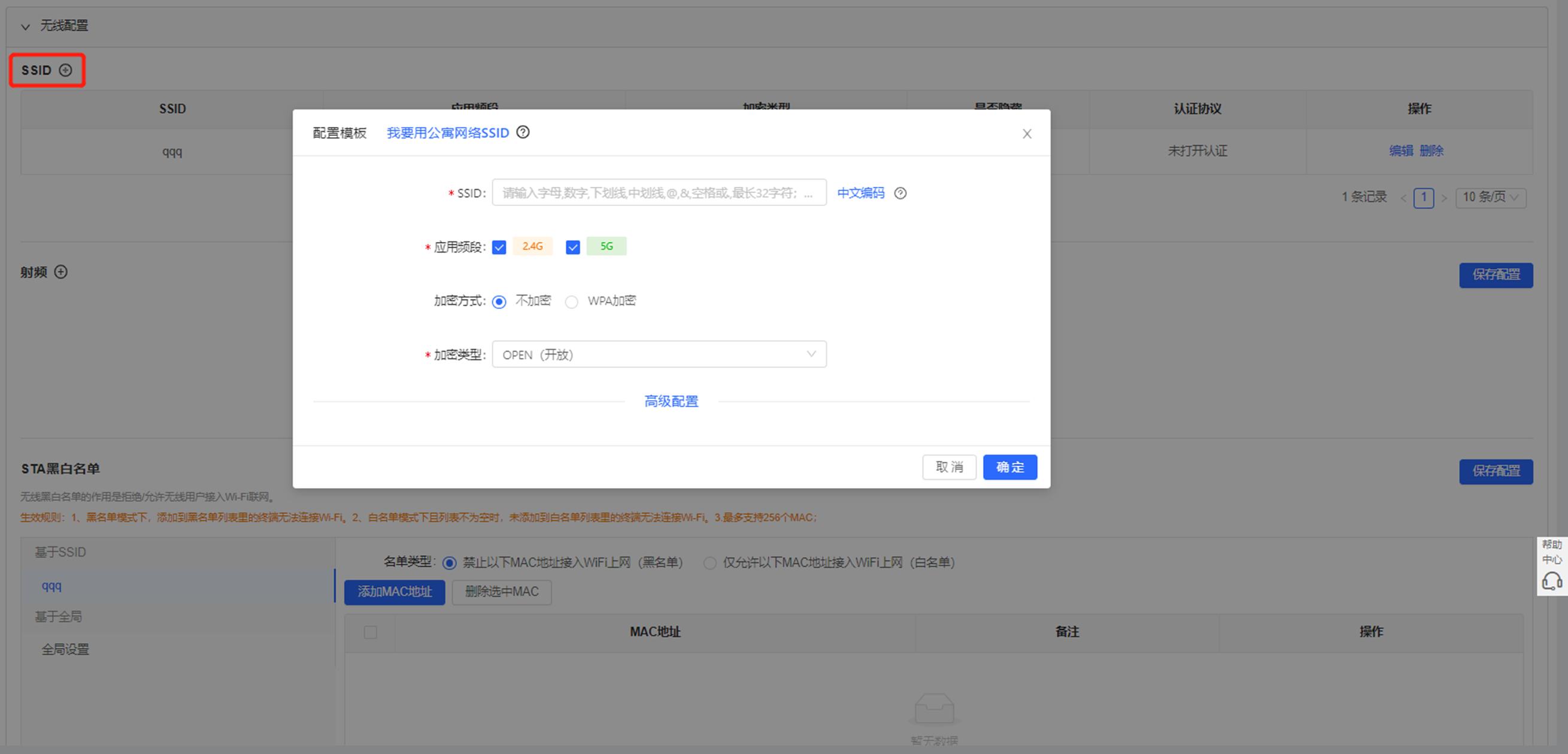1568x754 pixels.
Task: Select qqq under 基于SSID
Action: click(51, 586)
